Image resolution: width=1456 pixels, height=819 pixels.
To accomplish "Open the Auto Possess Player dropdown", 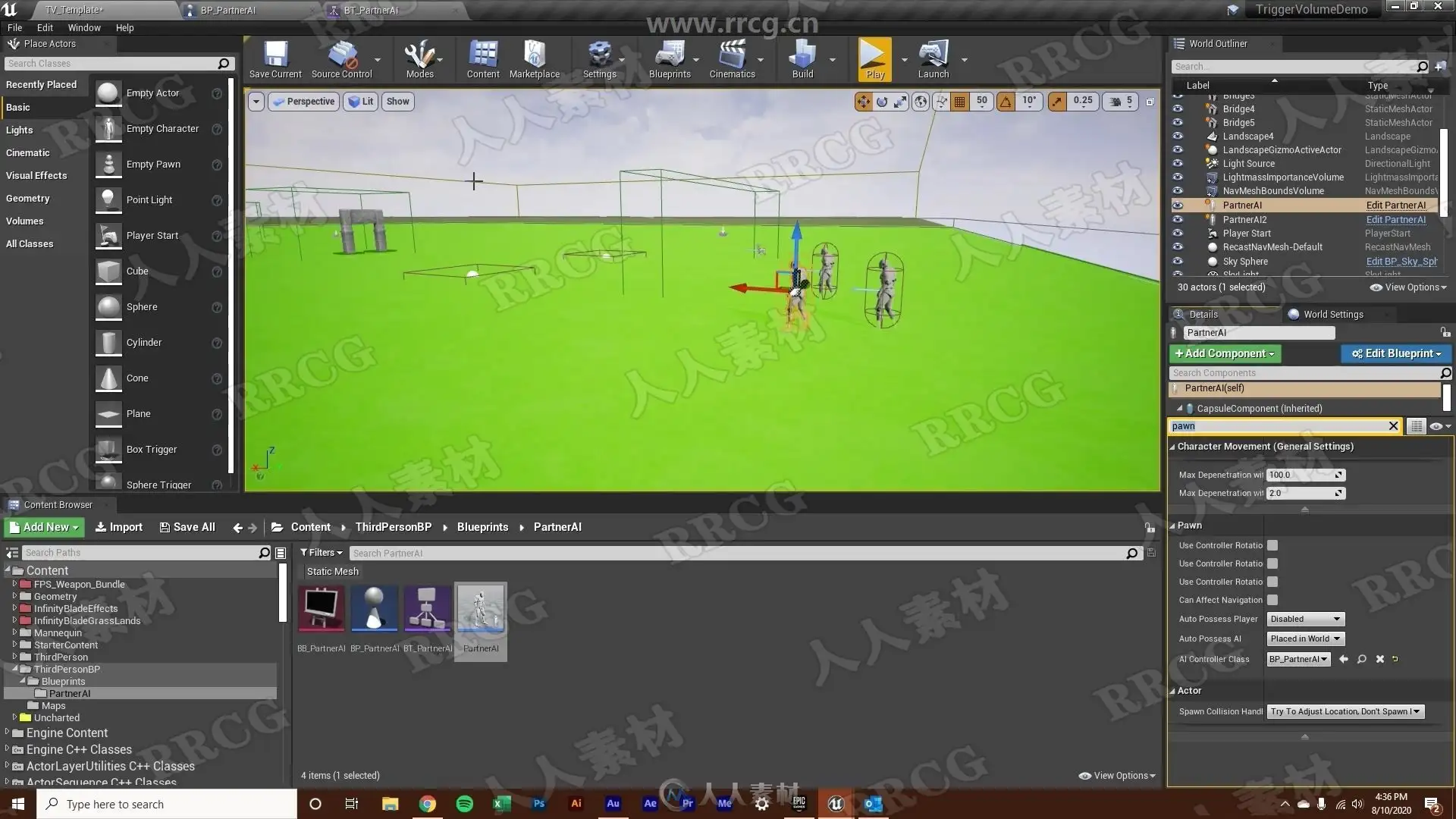I will pos(1305,620).
